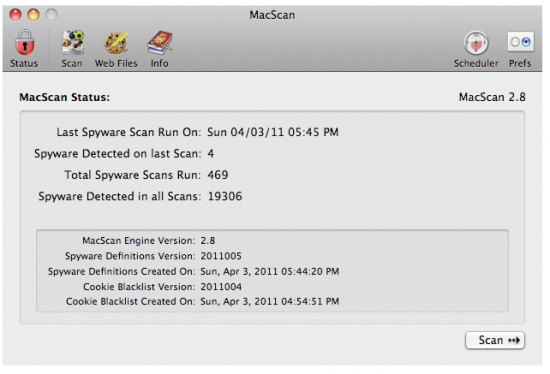
Task: Click the Info book icon
Action: click(160, 42)
